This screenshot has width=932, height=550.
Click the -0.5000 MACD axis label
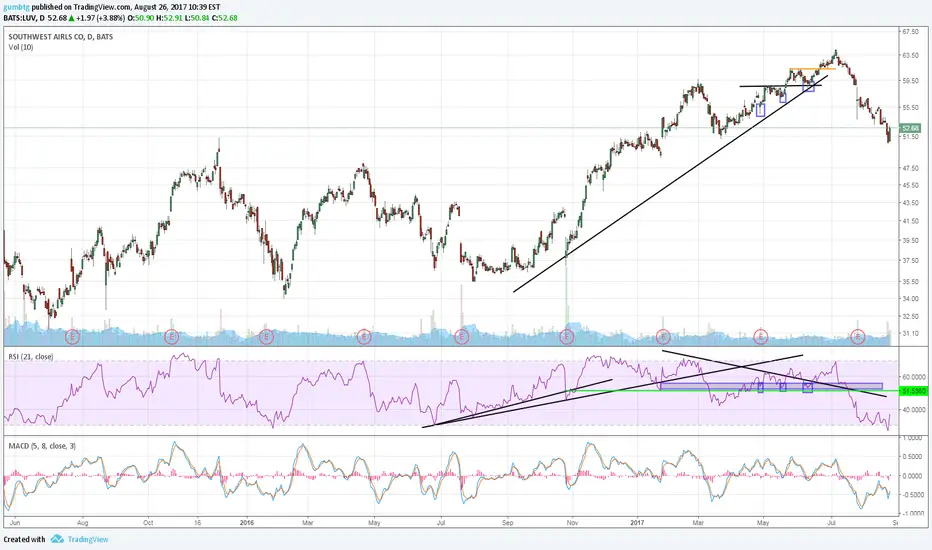point(912,495)
